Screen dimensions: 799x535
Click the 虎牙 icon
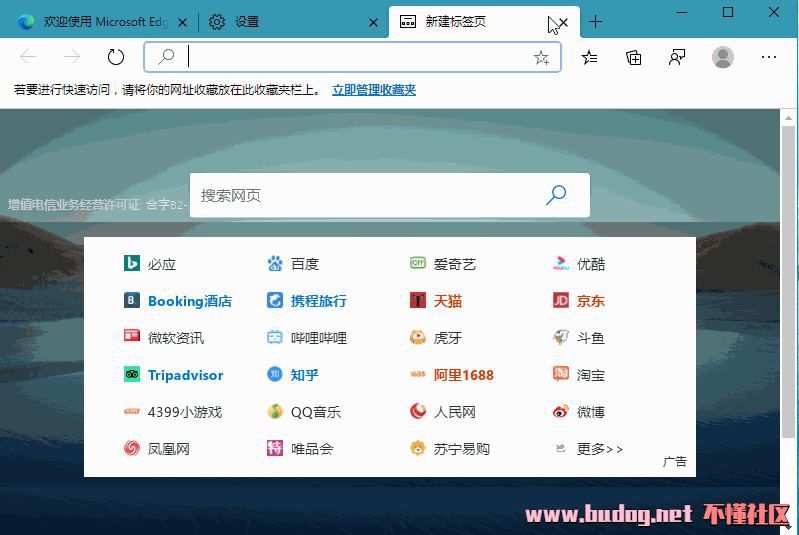tap(418, 337)
